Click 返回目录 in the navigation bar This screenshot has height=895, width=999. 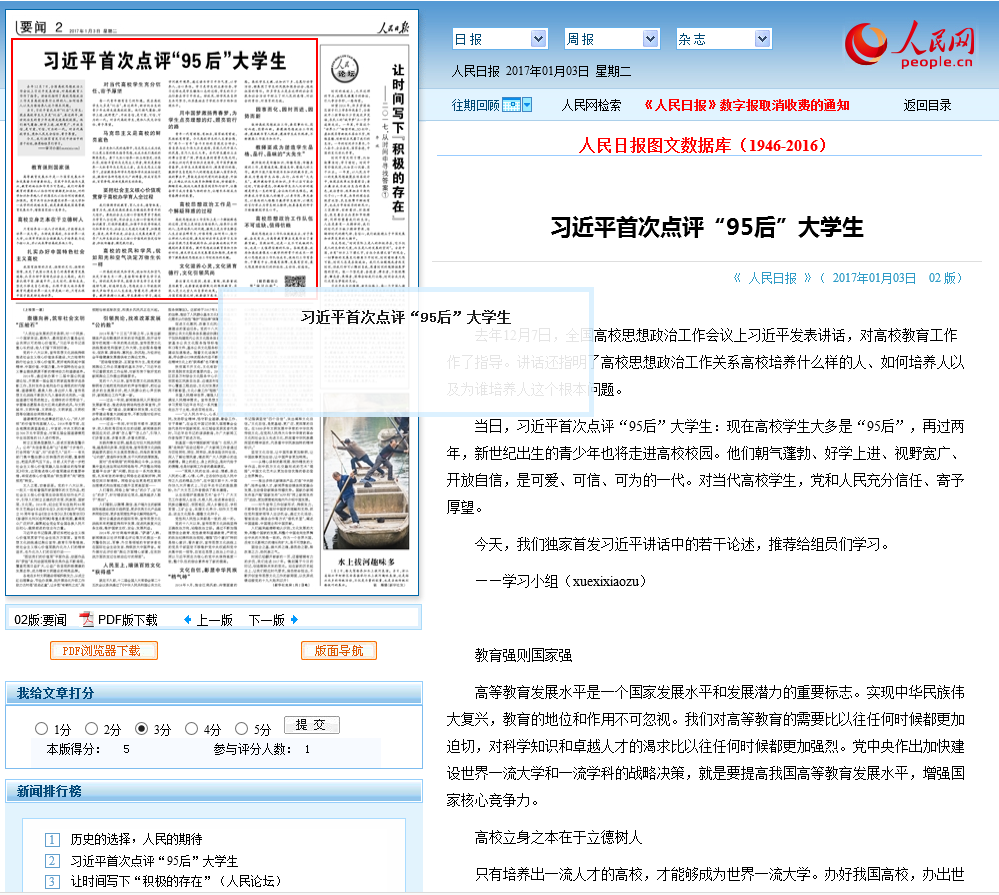coord(927,105)
